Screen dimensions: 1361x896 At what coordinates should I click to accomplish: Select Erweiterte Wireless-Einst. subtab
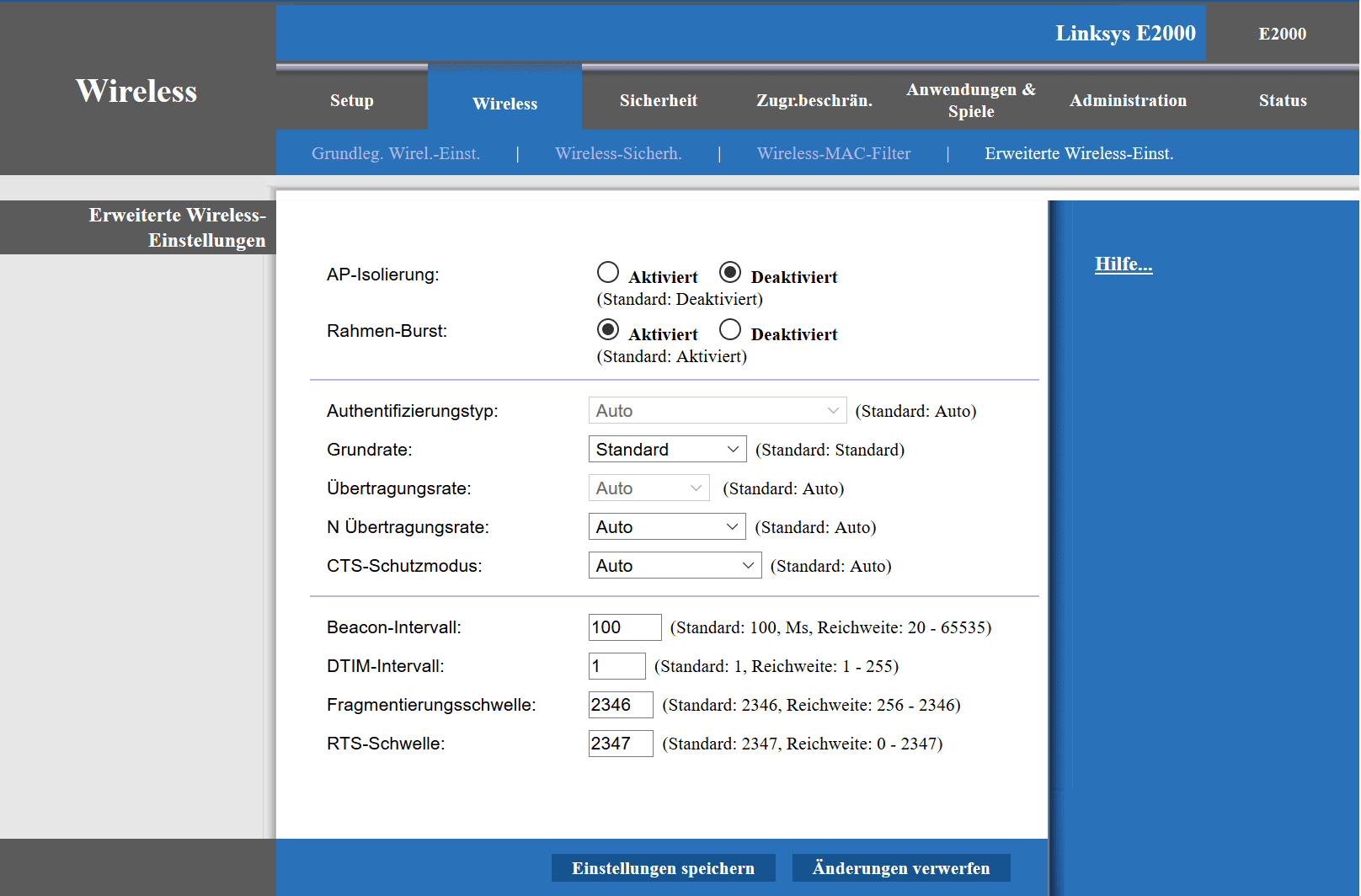click(1079, 153)
